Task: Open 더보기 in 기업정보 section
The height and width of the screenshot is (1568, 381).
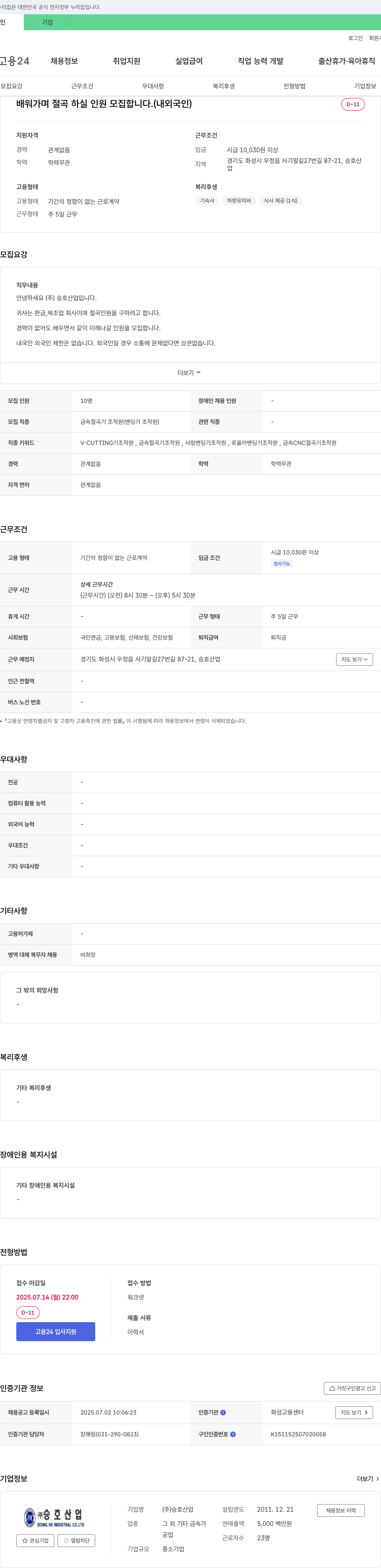Action: [x=368, y=1478]
